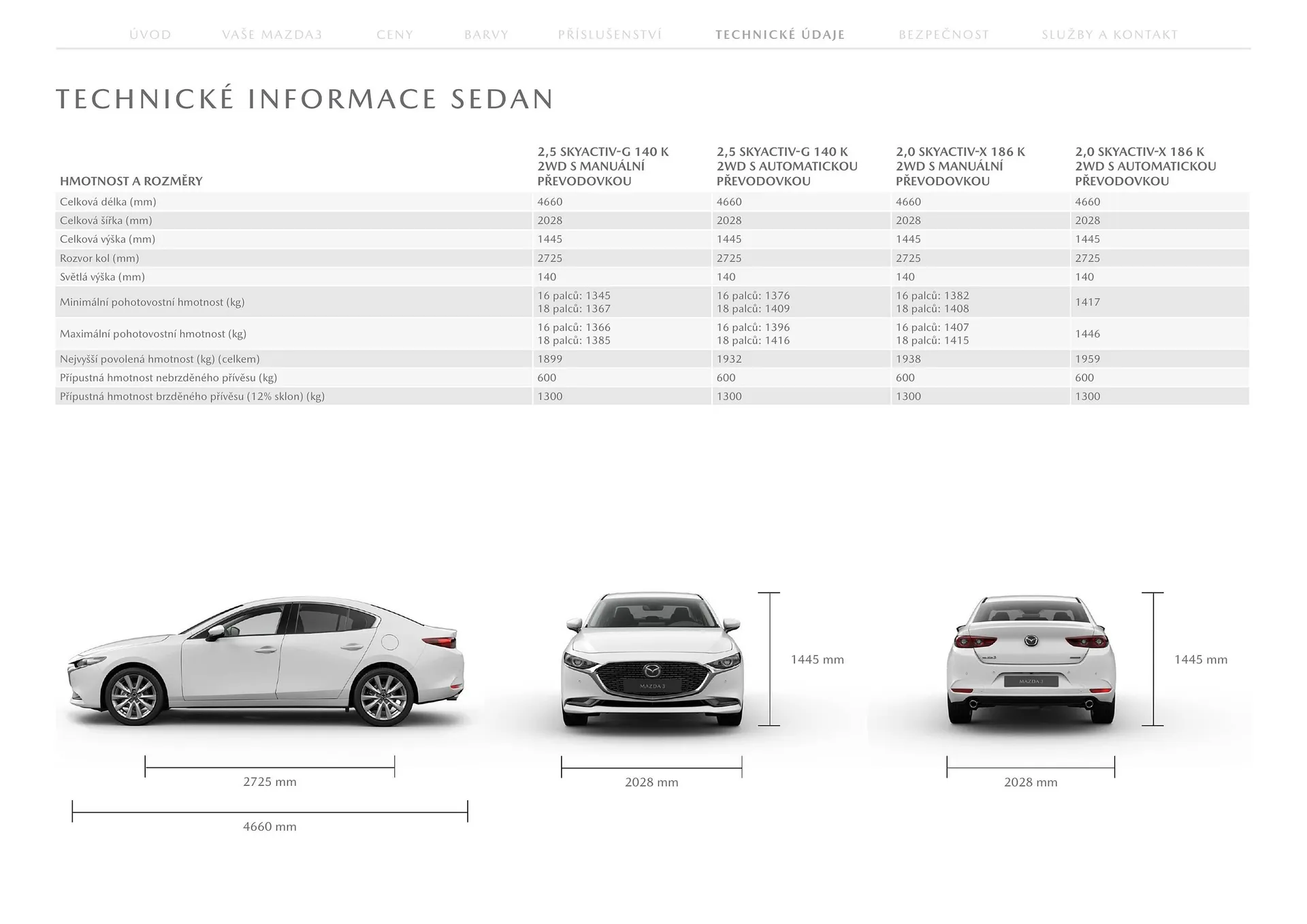The image size is (1307, 924).
Task: Open the BARVY section
Action: tap(486, 34)
